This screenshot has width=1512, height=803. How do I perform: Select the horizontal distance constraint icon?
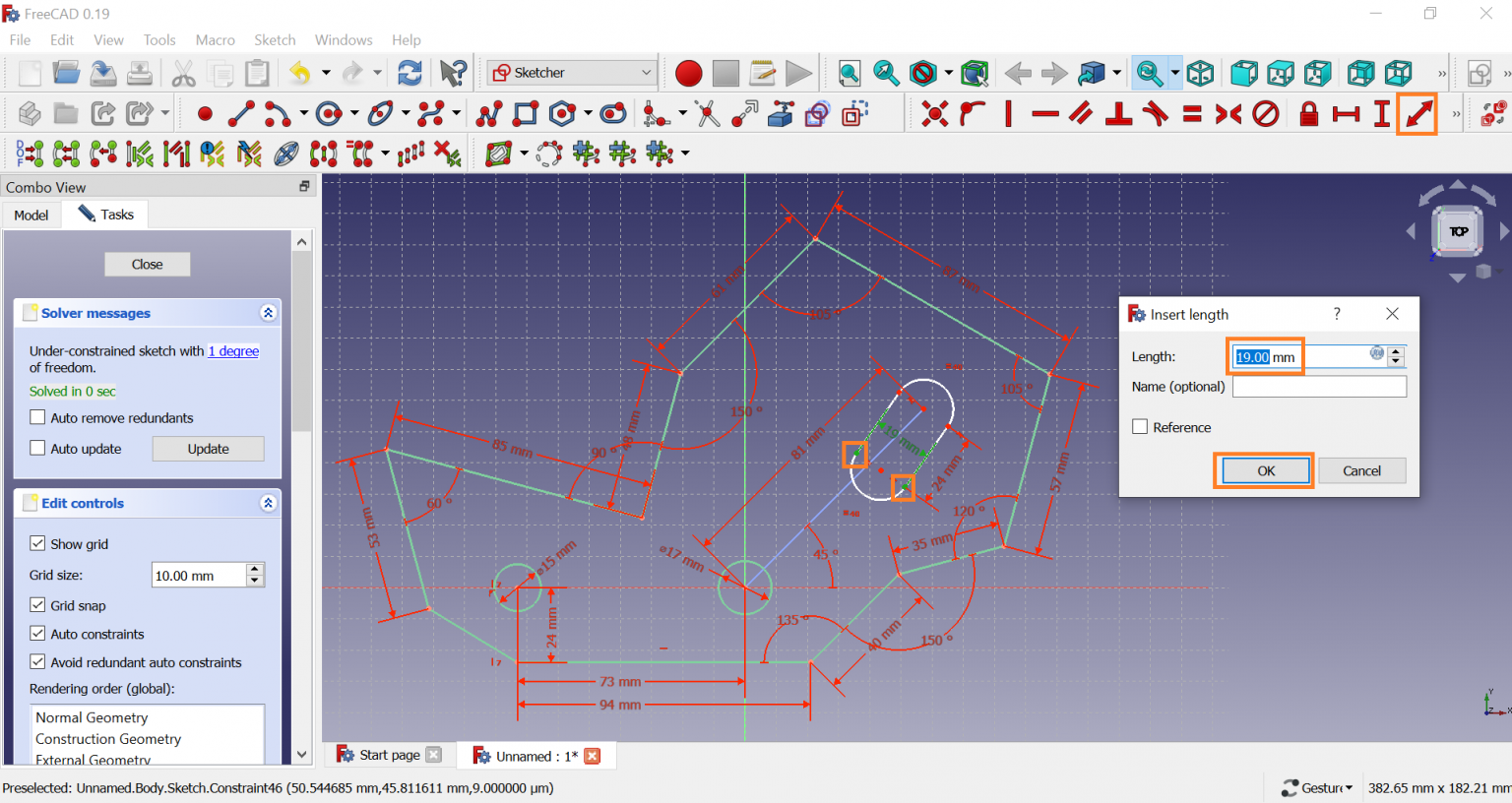click(1346, 114)
